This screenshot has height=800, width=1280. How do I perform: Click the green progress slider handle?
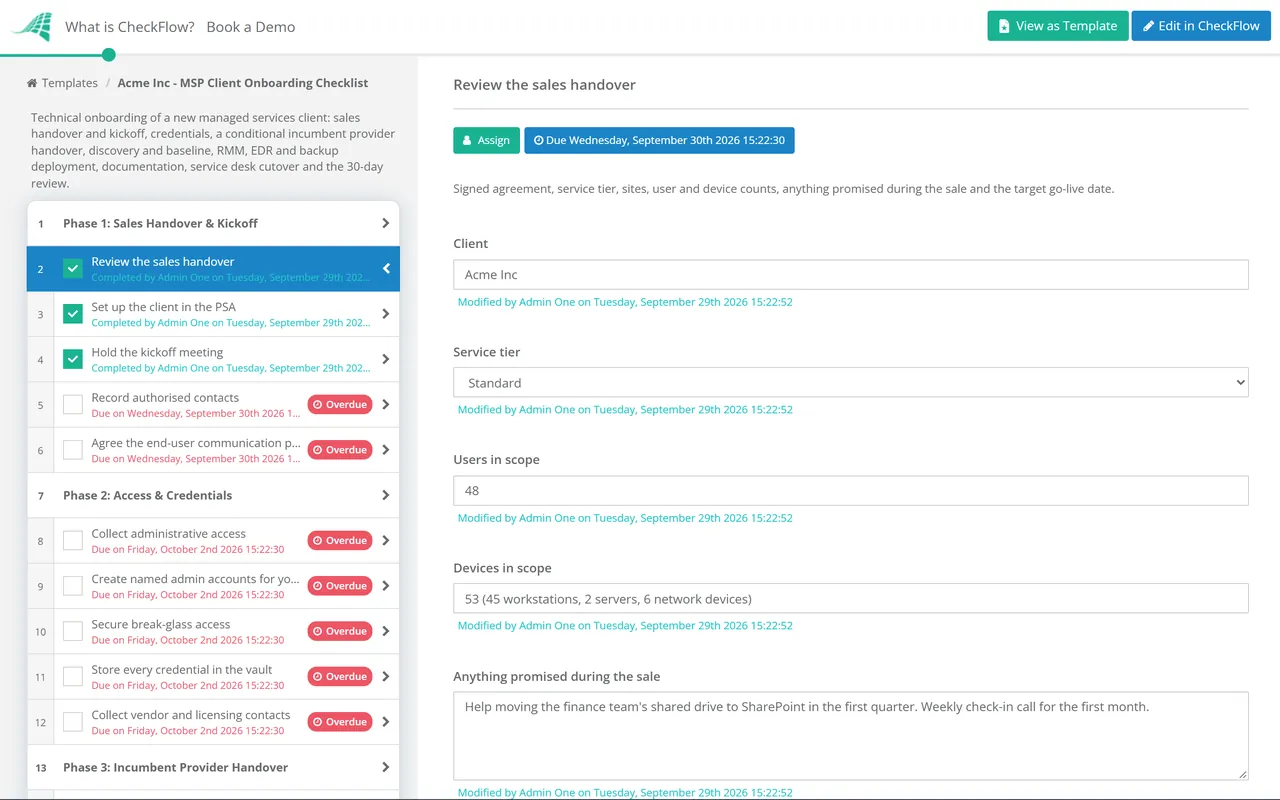pyautogui.click(x=109, y=54)
